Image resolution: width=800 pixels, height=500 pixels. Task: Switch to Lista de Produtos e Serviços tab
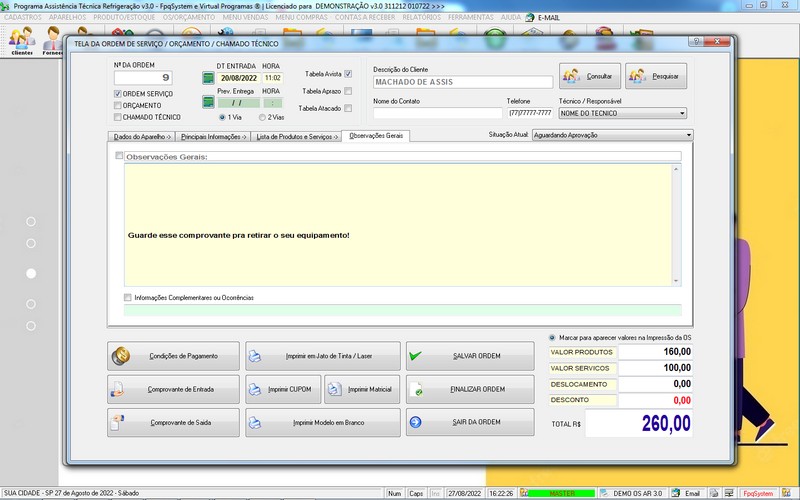296,137
